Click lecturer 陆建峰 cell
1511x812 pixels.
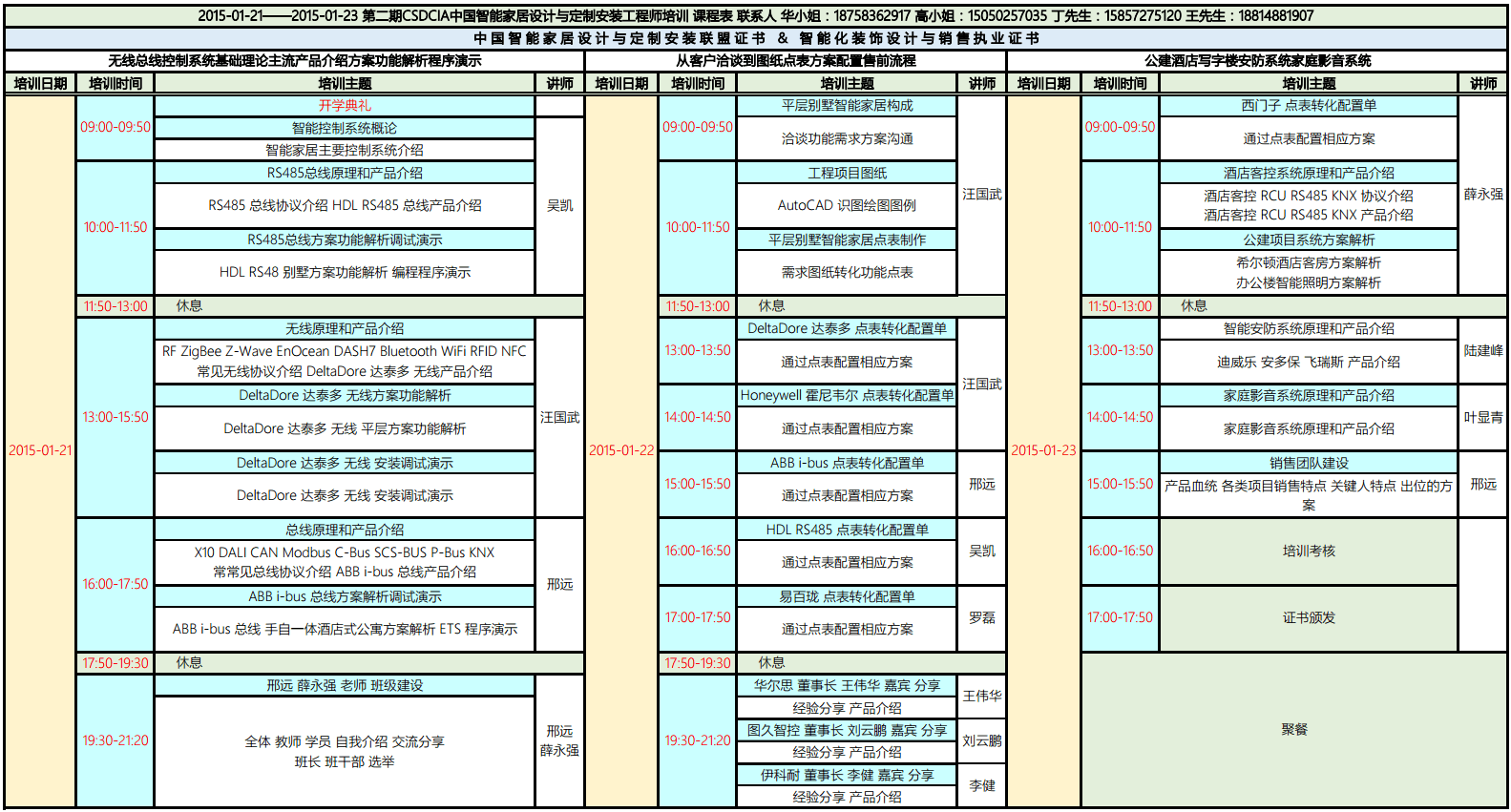click(1482, 351)
